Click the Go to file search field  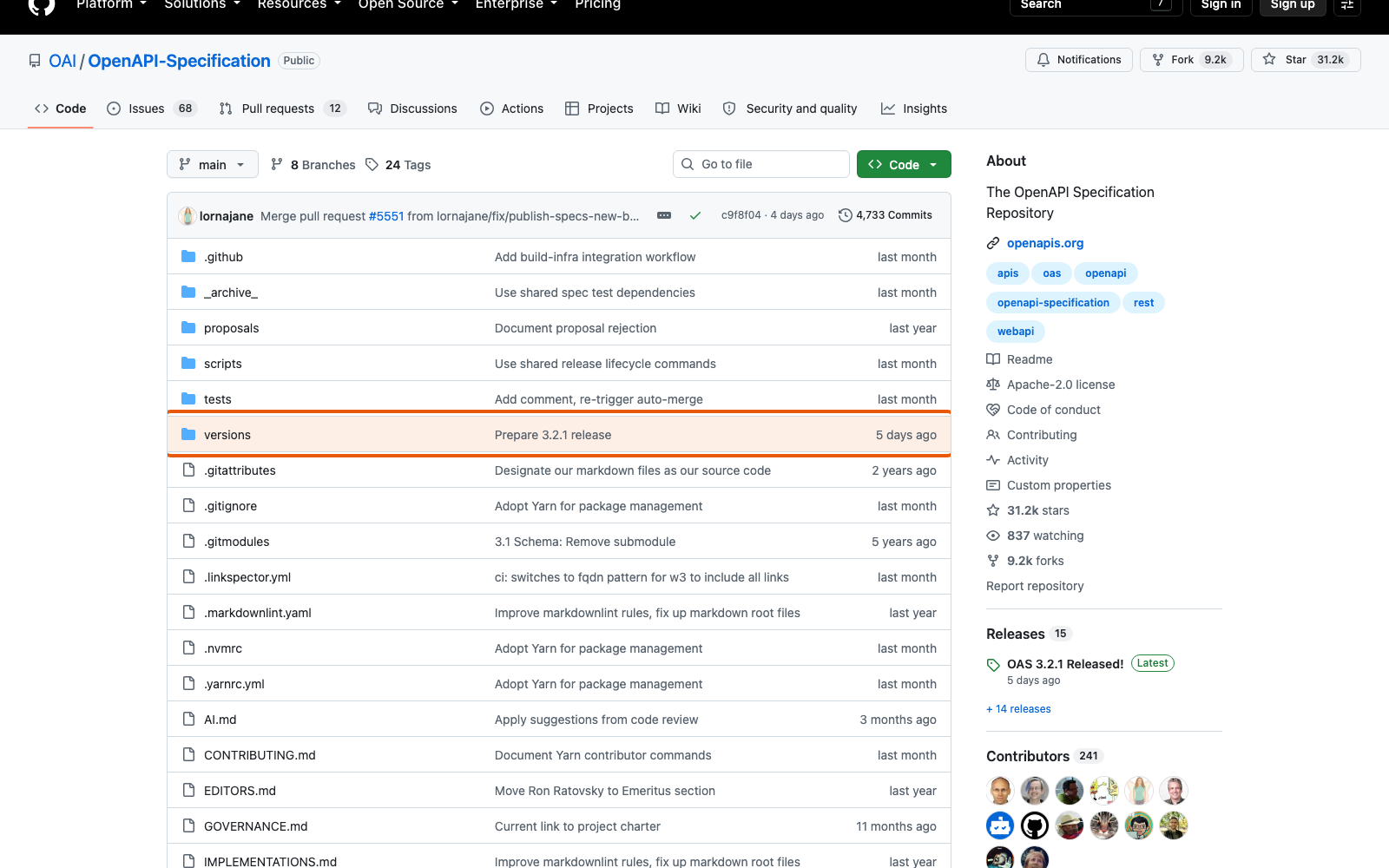pos(761,164)
